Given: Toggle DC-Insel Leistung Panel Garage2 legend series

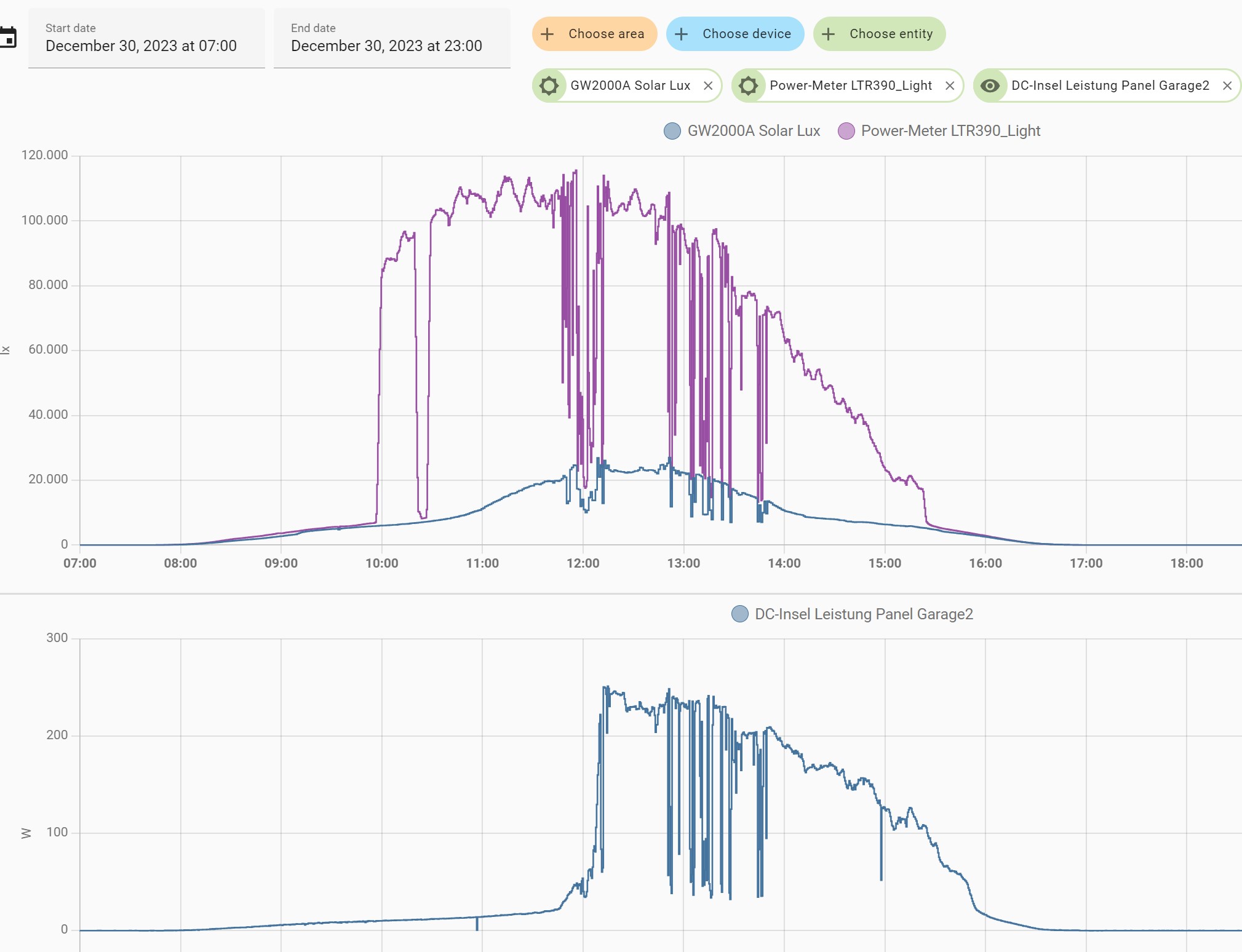Looking at the screenshot, I should [864, 614].
